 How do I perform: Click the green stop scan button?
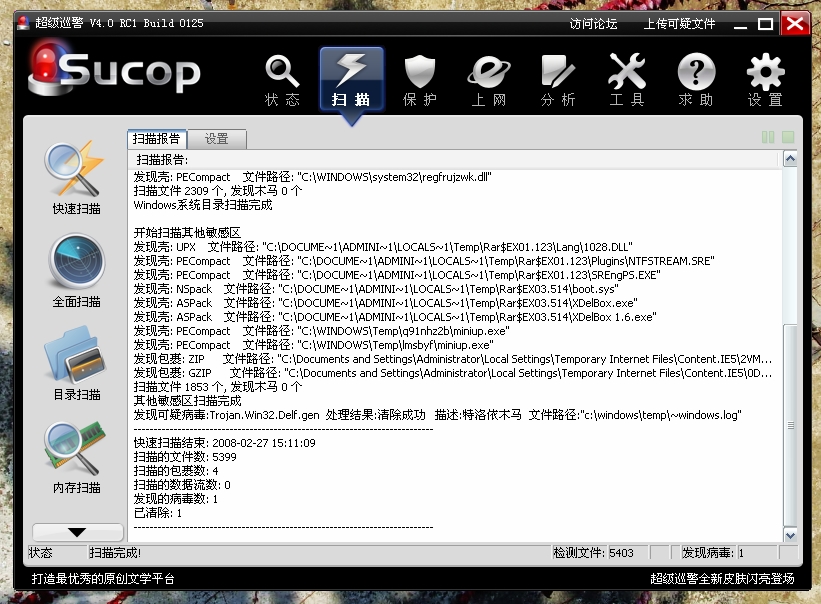coord(788,138)
